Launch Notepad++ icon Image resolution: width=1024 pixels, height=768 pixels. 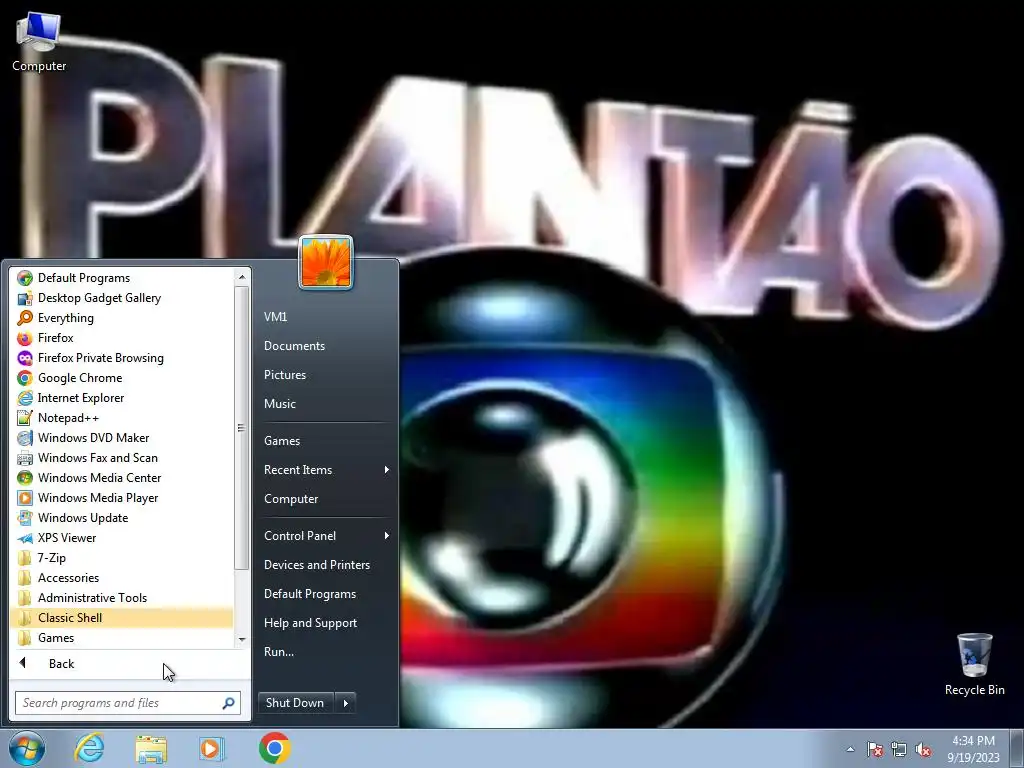coord(25,418)
